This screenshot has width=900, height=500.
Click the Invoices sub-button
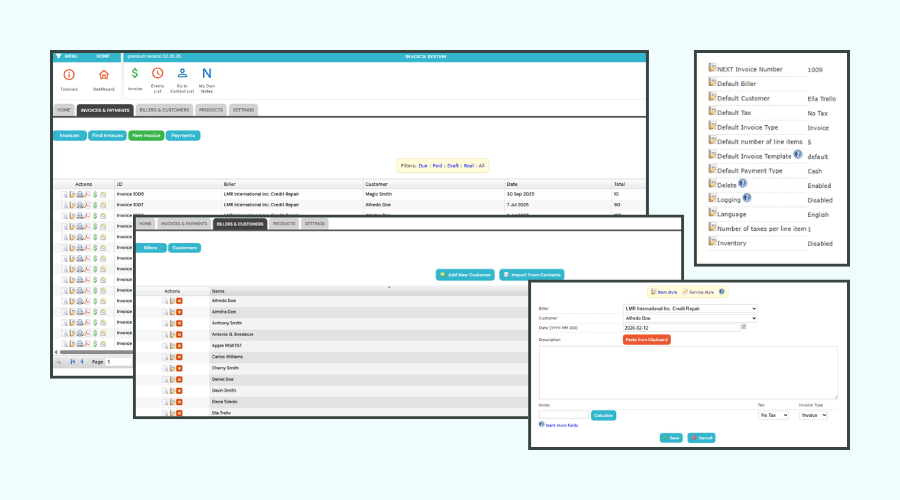point(69,135)
